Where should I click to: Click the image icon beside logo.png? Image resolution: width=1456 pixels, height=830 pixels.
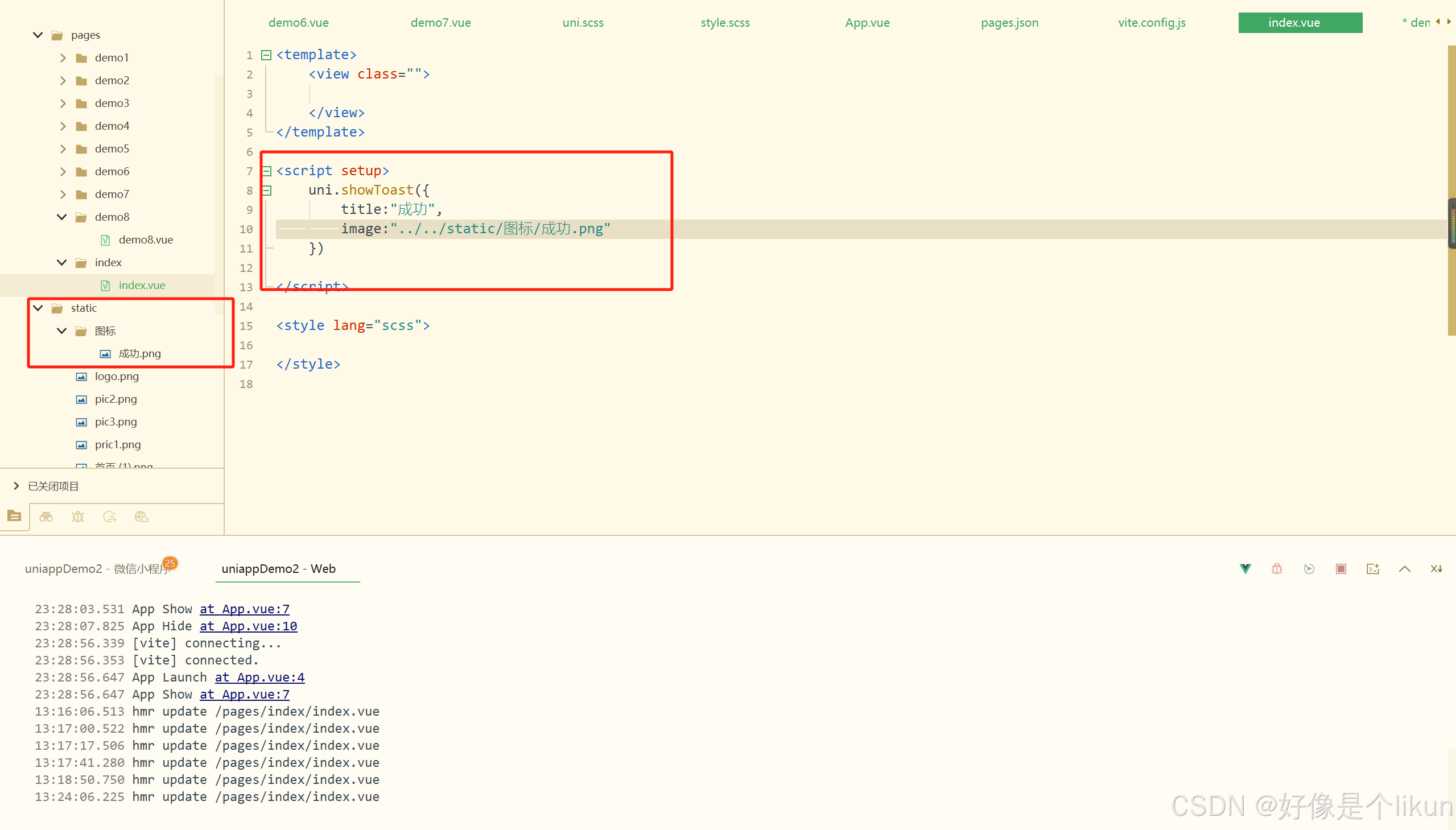tap(81, 377)
